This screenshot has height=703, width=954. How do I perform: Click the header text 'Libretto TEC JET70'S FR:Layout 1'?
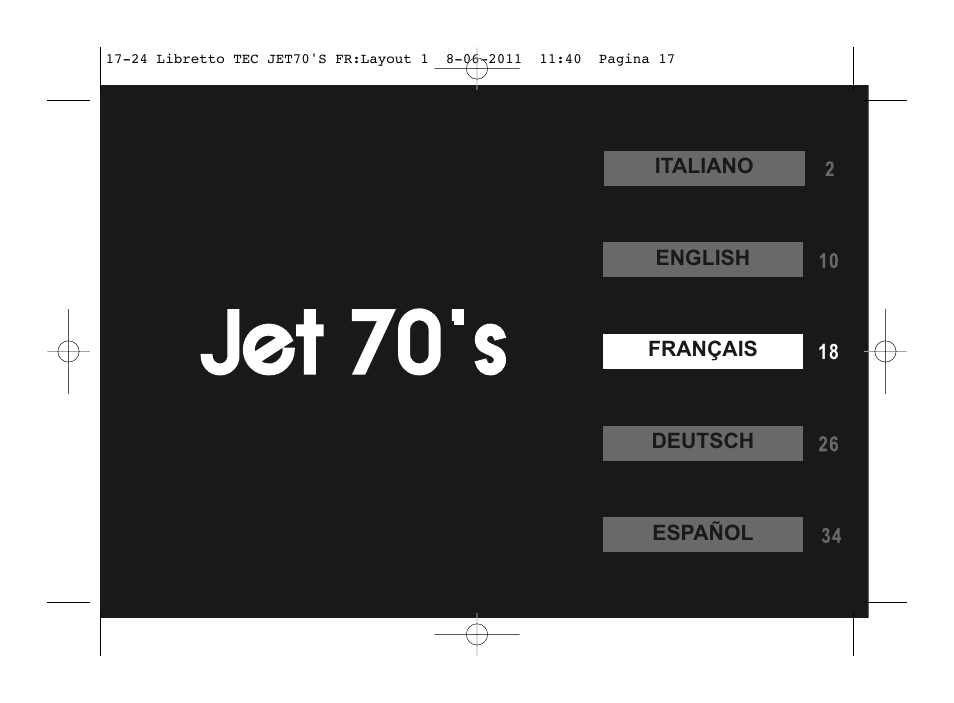pos(292,59)
